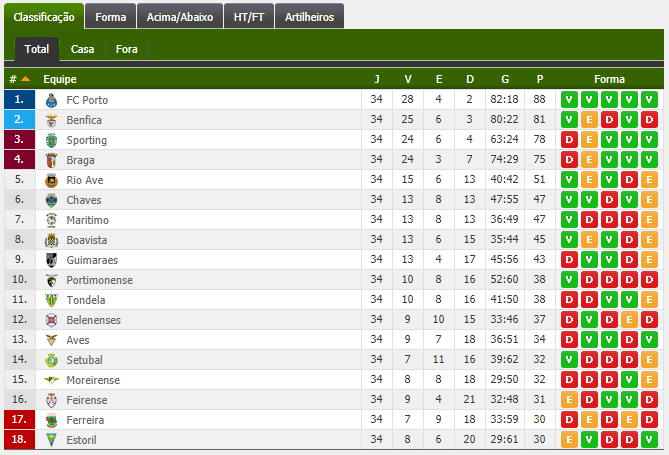Click the Benfica club crest

pyautogui.click(x=51, y=120)
